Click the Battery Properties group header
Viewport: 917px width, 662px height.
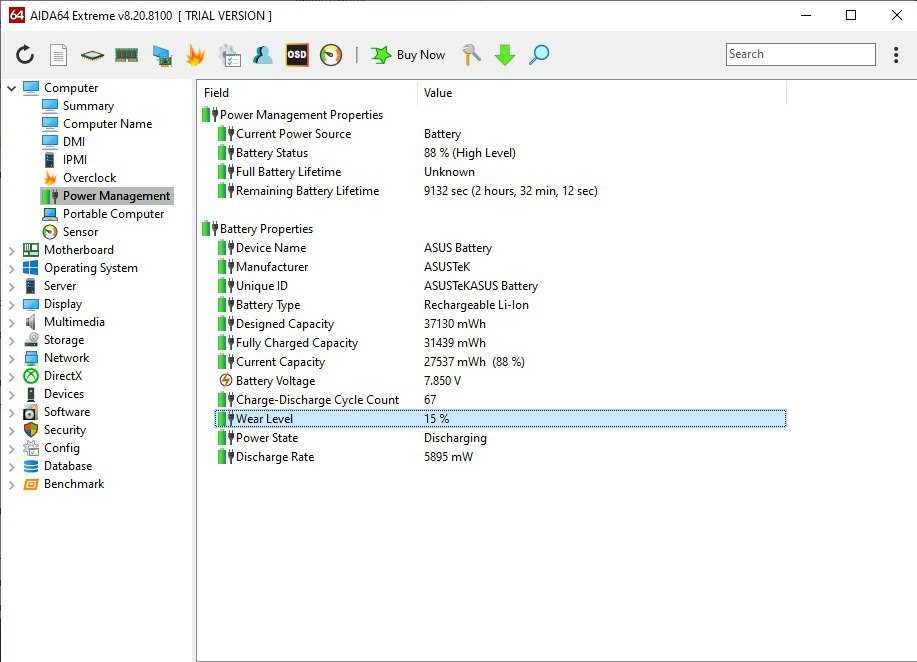pos(258,229)
